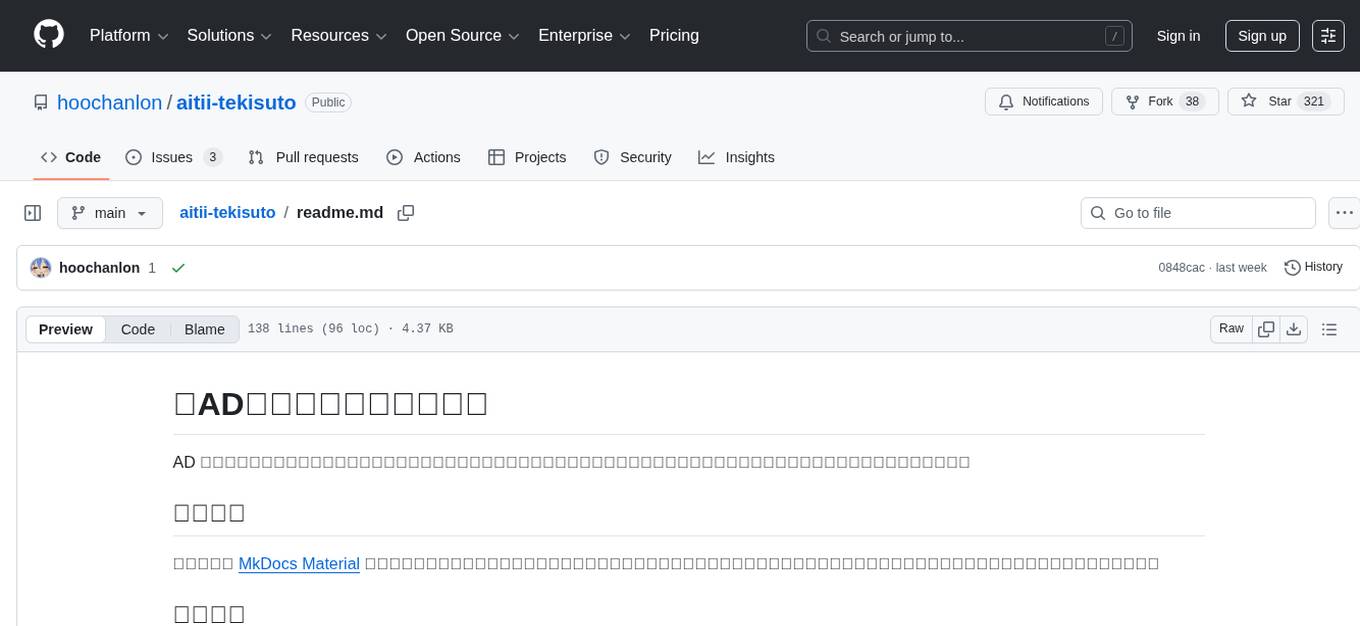Viewport: 1360px width, 626px height.
Task: Open the main branch dropdown
Action: pyautogui.click(x=109, y=213)
